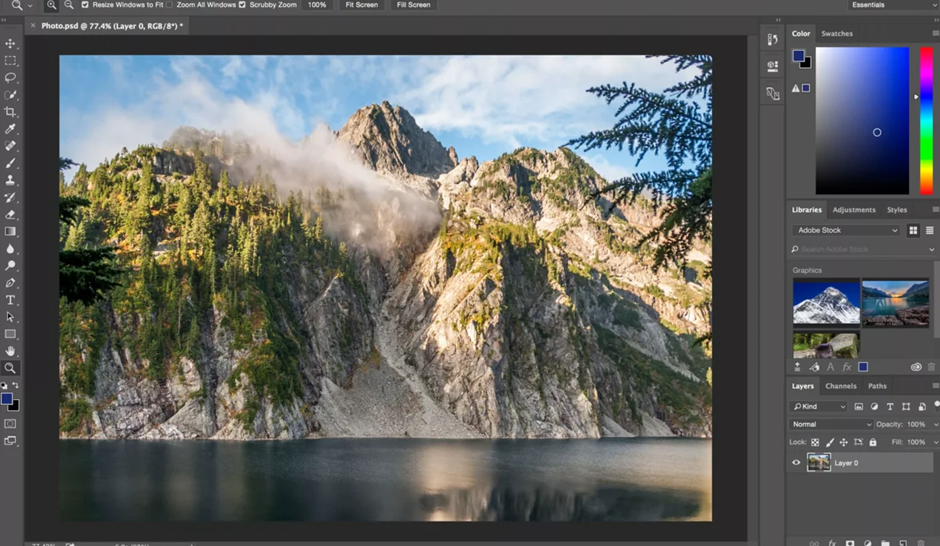
Task: Click the Fit Screen button
Action: pyautogui.click(x=361, y=5)
